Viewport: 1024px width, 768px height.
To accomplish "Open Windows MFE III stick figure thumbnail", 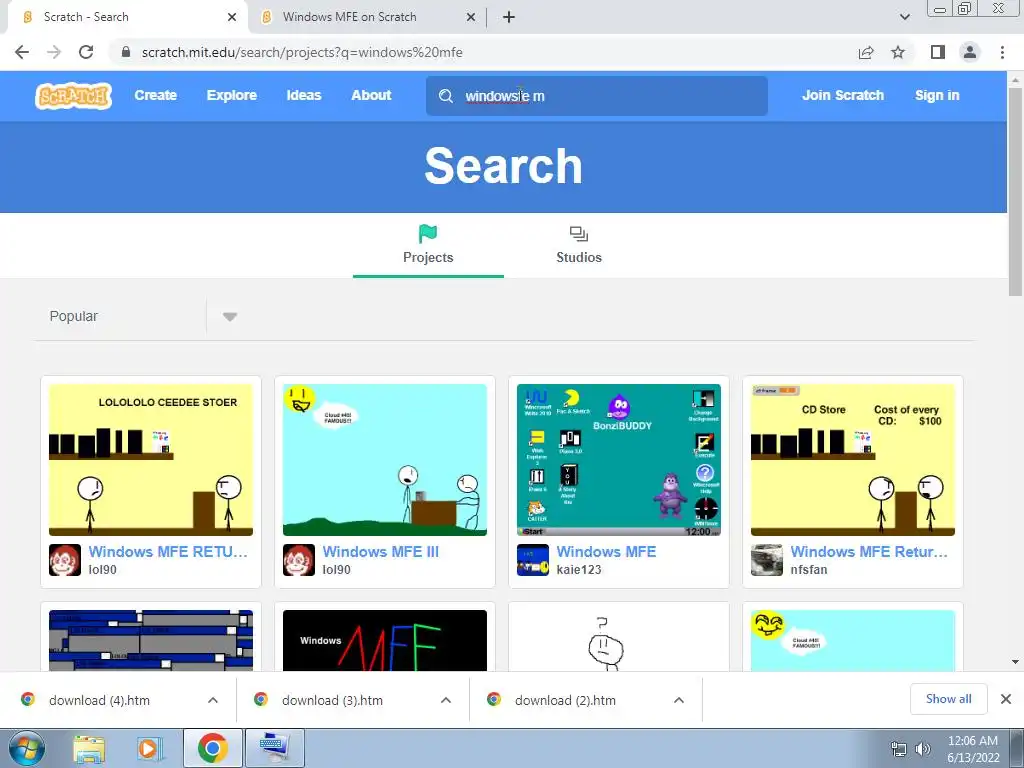I will pyautogui.click(x=385, y=460).
